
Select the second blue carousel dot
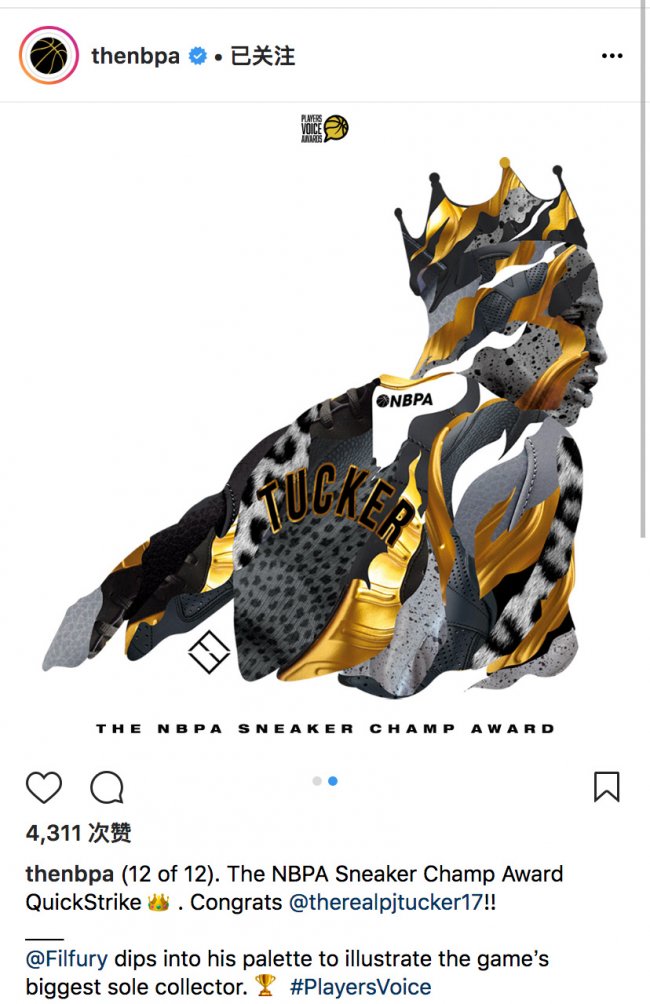pos(332,781)
